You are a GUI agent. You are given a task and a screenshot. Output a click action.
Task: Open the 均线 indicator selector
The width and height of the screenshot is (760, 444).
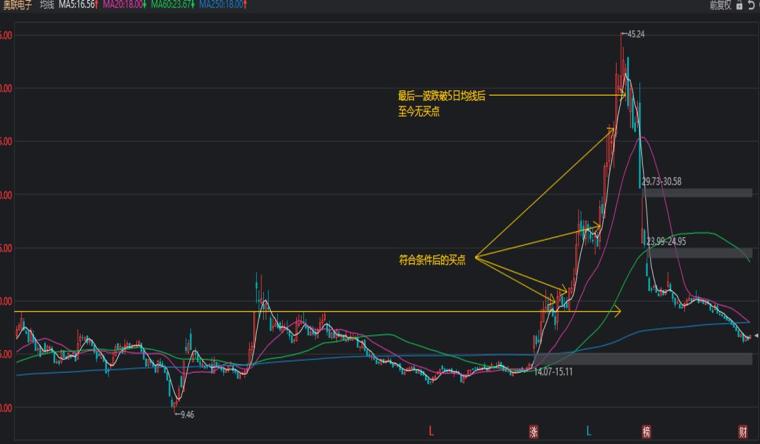[47, 5]
